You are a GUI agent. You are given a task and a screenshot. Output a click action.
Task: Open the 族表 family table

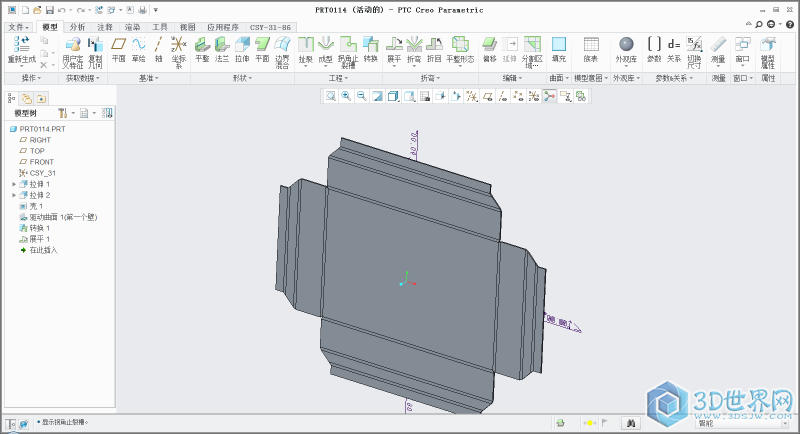coord(591,49)
